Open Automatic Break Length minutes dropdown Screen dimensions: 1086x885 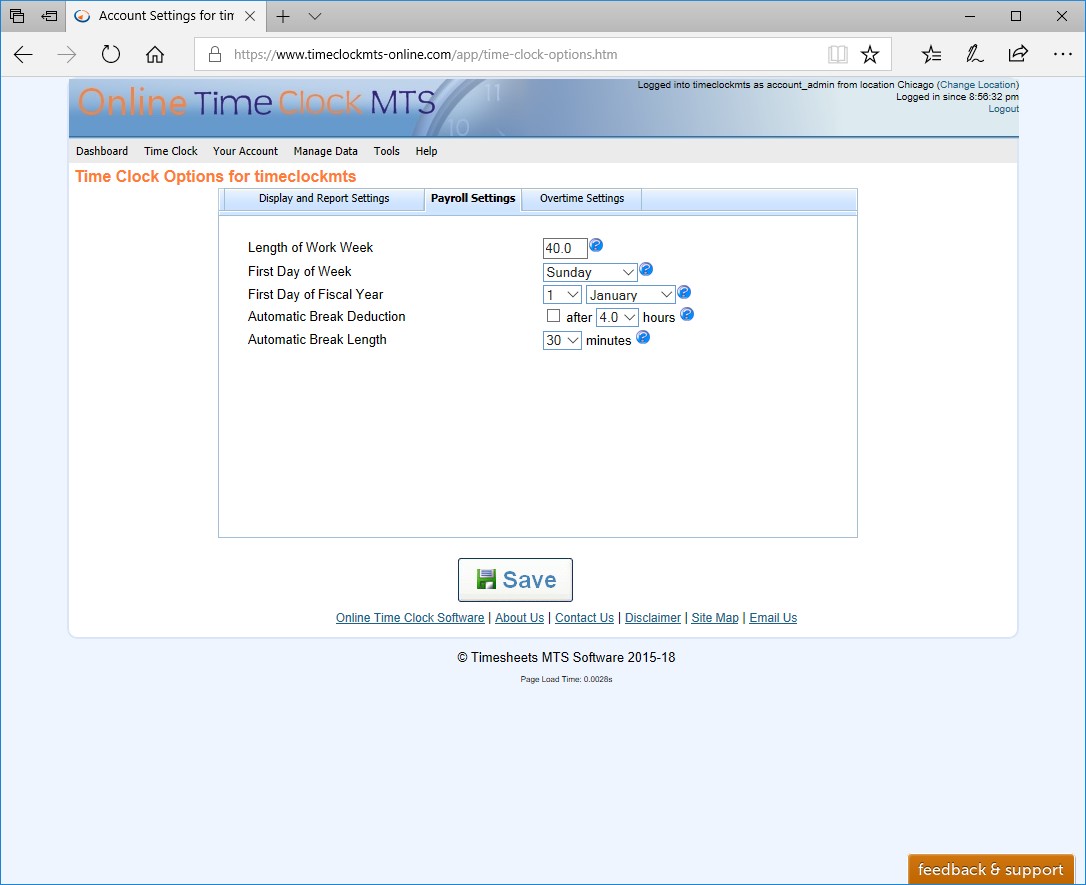pos(562,340)
